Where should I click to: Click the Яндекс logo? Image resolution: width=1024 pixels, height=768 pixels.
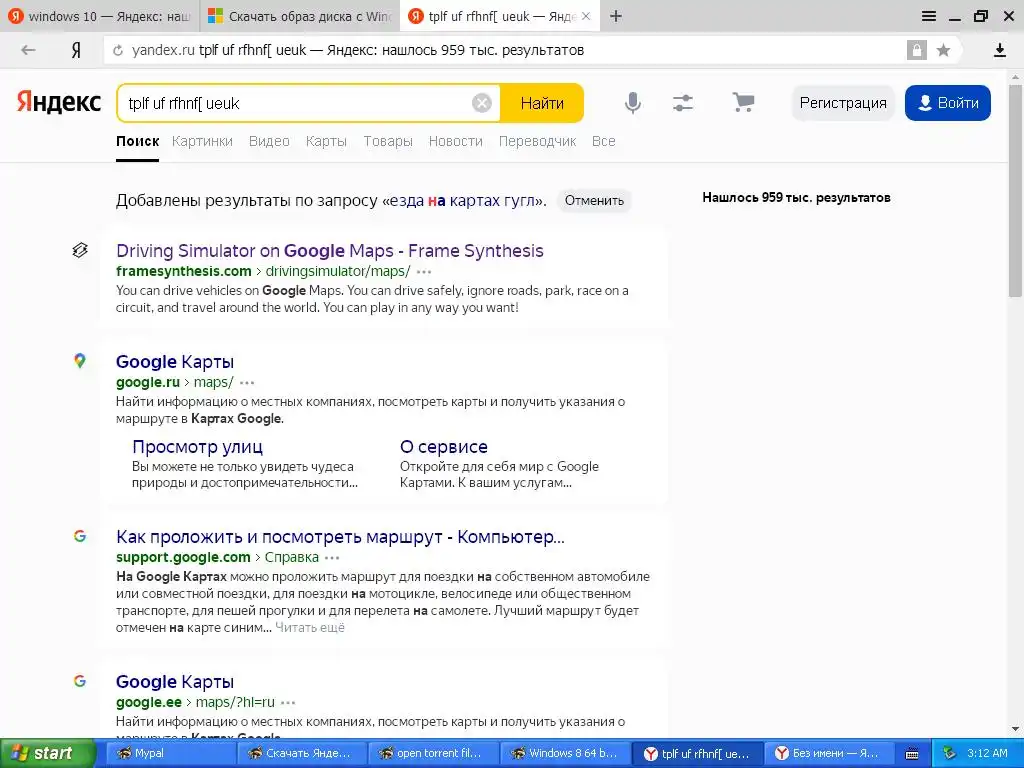pyautogui.click(x=59, y=103)
